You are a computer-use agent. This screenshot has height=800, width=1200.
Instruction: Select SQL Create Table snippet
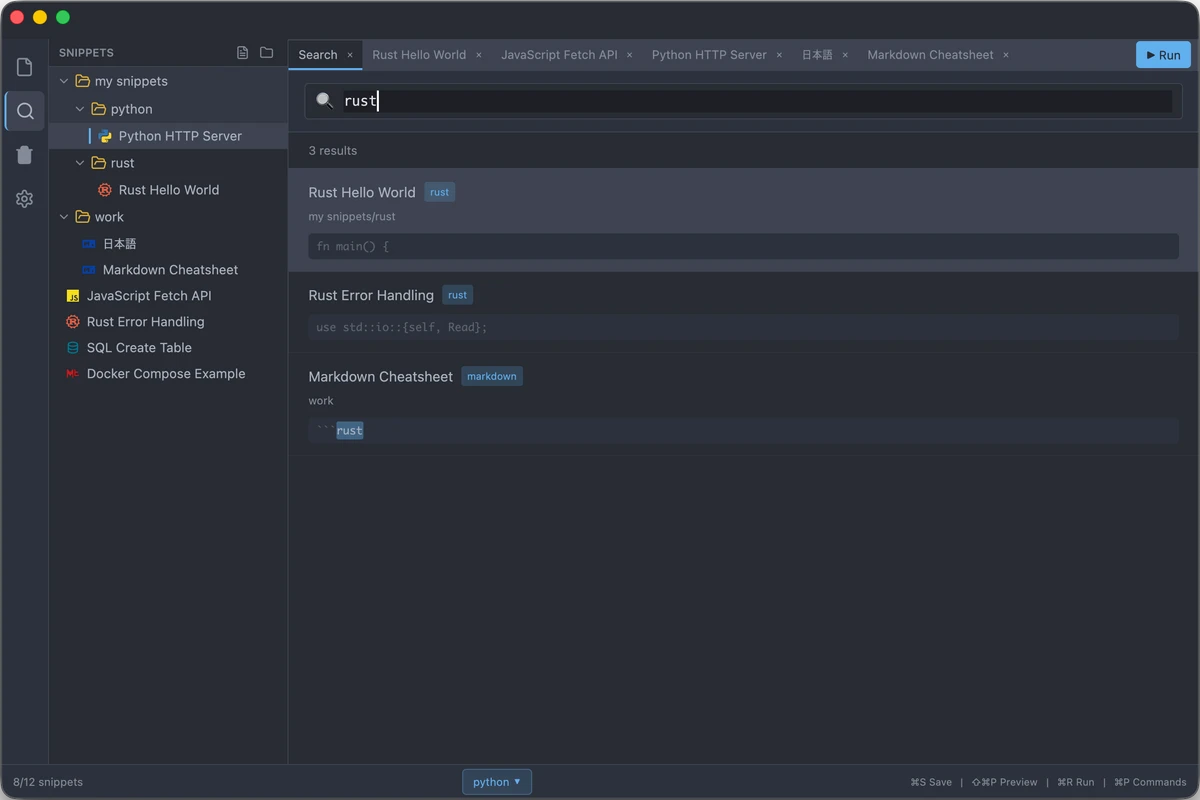[x=168, y=348]
